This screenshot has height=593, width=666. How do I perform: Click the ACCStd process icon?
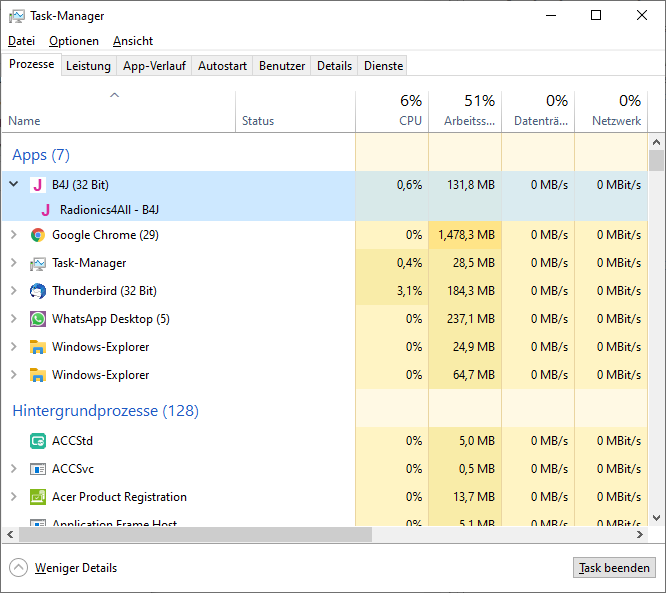38,441
